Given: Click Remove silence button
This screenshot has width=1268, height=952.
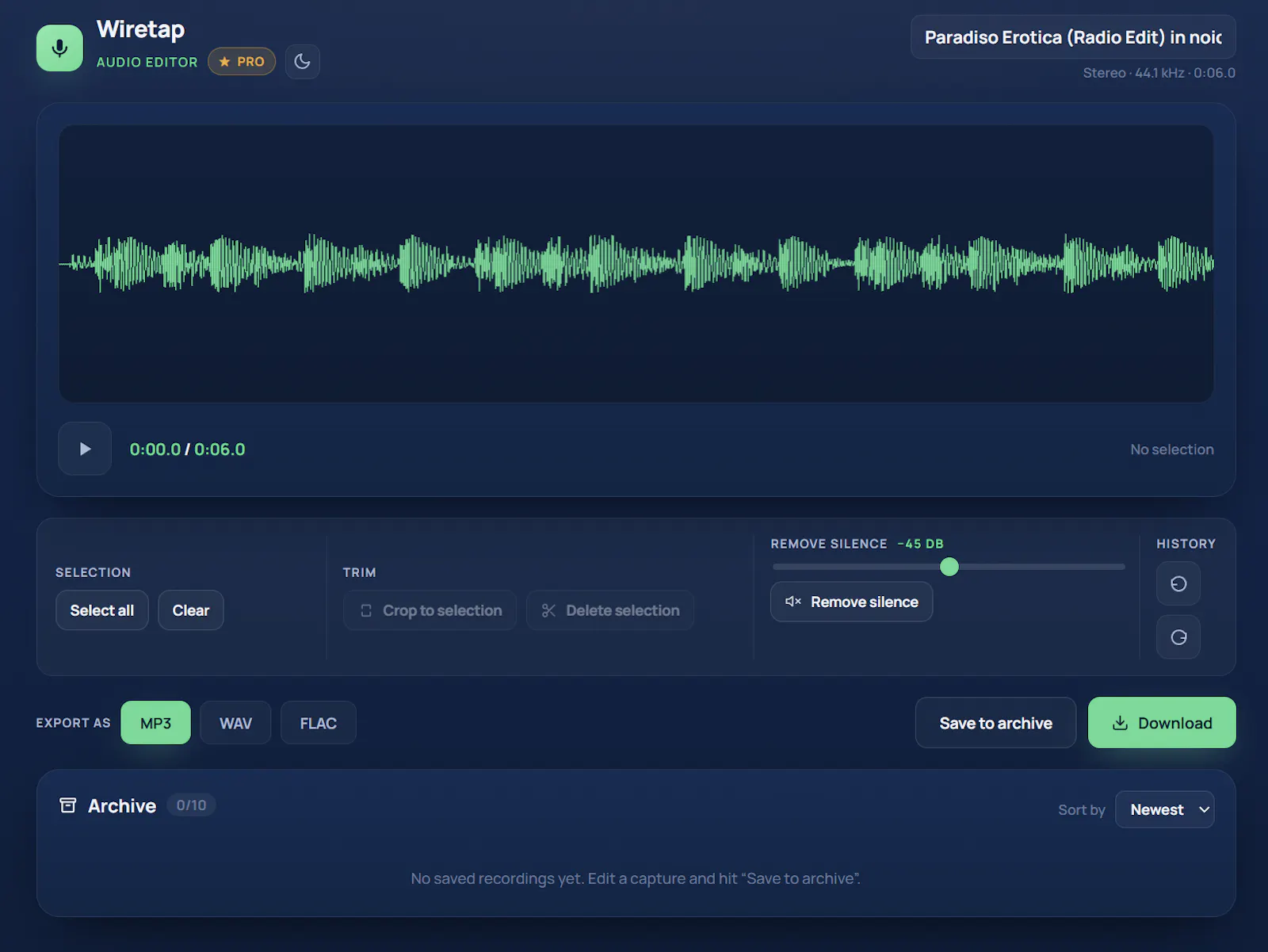Looking at the screenshot, I should [851, 602].
